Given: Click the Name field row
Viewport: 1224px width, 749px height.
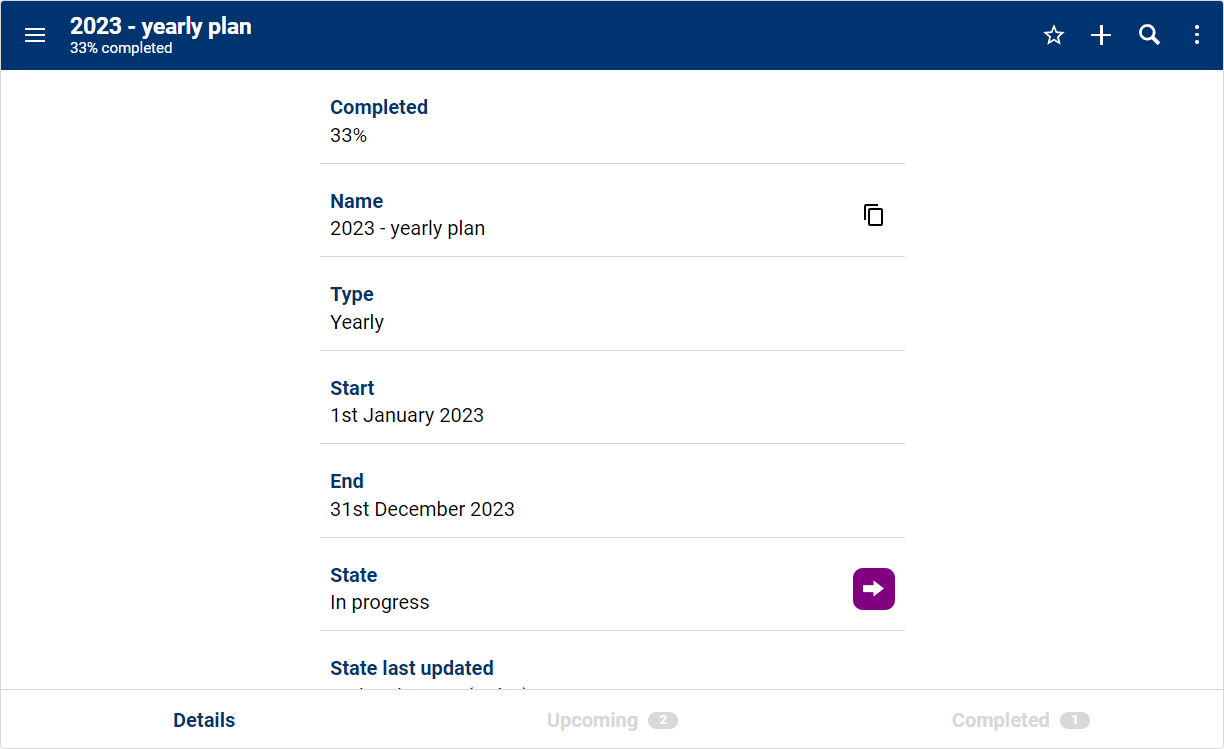Looking at the screenshot, I should 580,215.
